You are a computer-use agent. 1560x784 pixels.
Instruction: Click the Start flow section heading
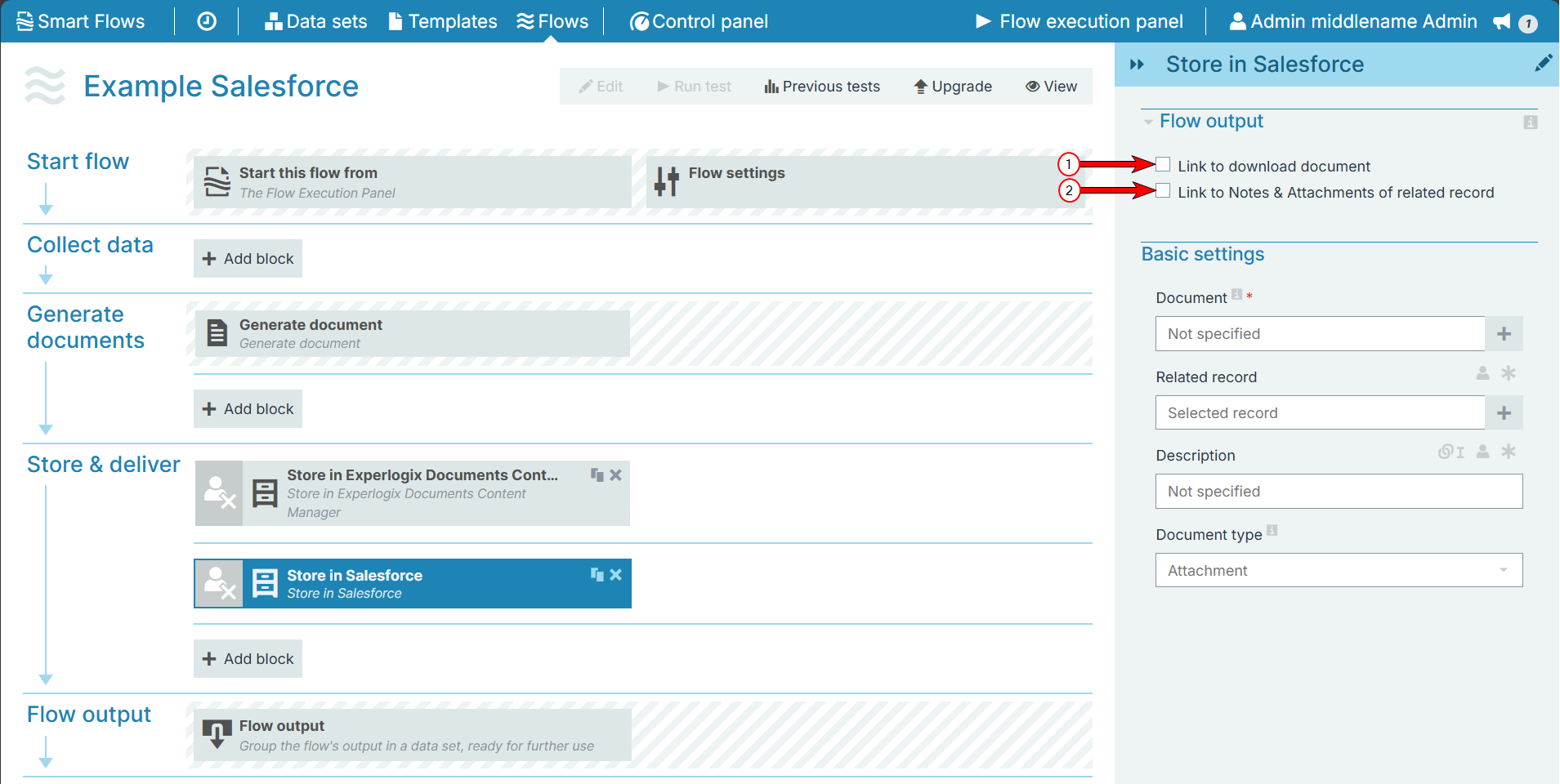[x=78, y=162]
